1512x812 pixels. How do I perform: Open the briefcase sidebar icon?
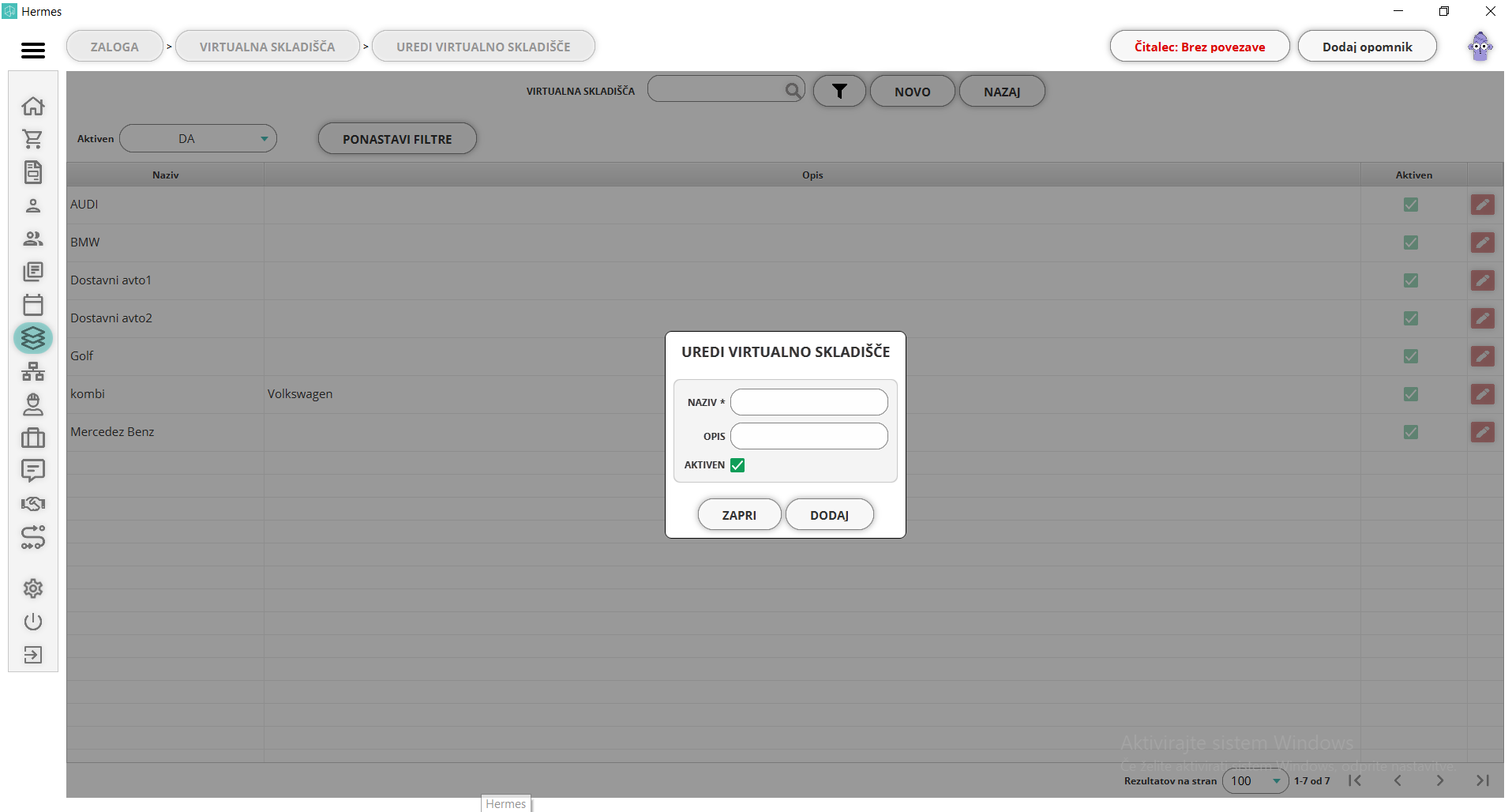(x=33, y=438)
